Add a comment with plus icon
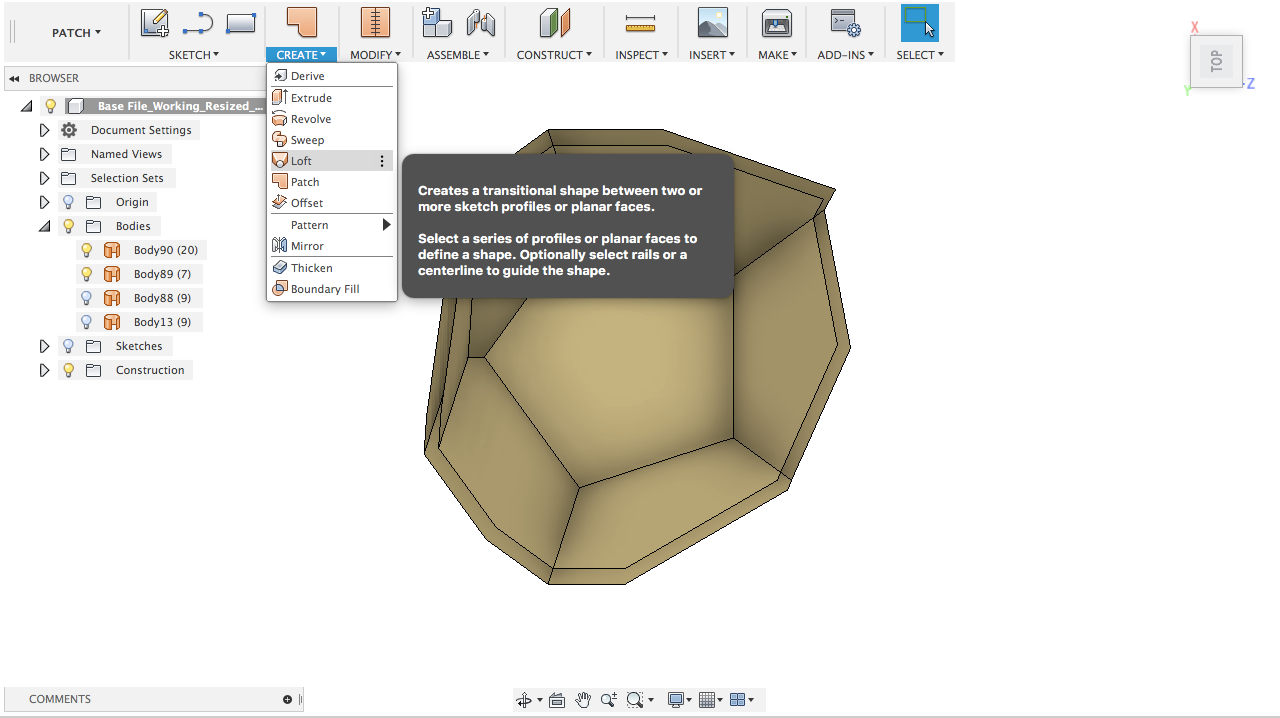The height and width of the screenshot is (718, 1280). coord(287,699)
